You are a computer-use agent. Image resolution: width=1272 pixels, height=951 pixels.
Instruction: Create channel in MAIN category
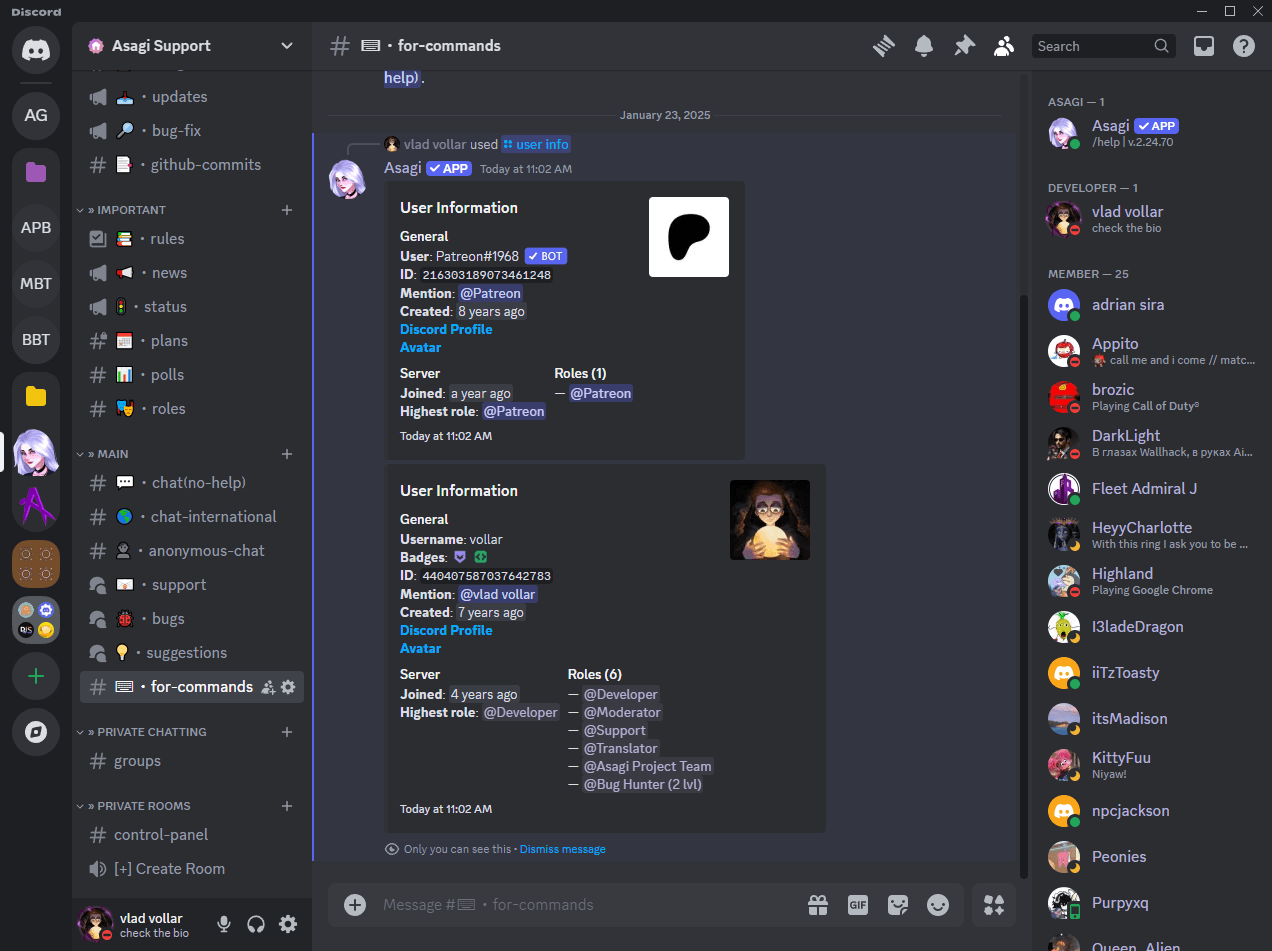287,454
